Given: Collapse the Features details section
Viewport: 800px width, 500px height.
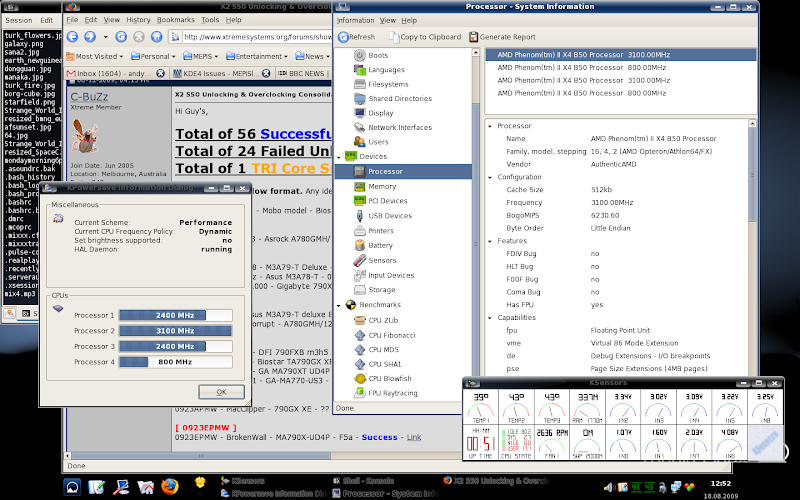Looking at the screenshot, I should coord(490,241).
